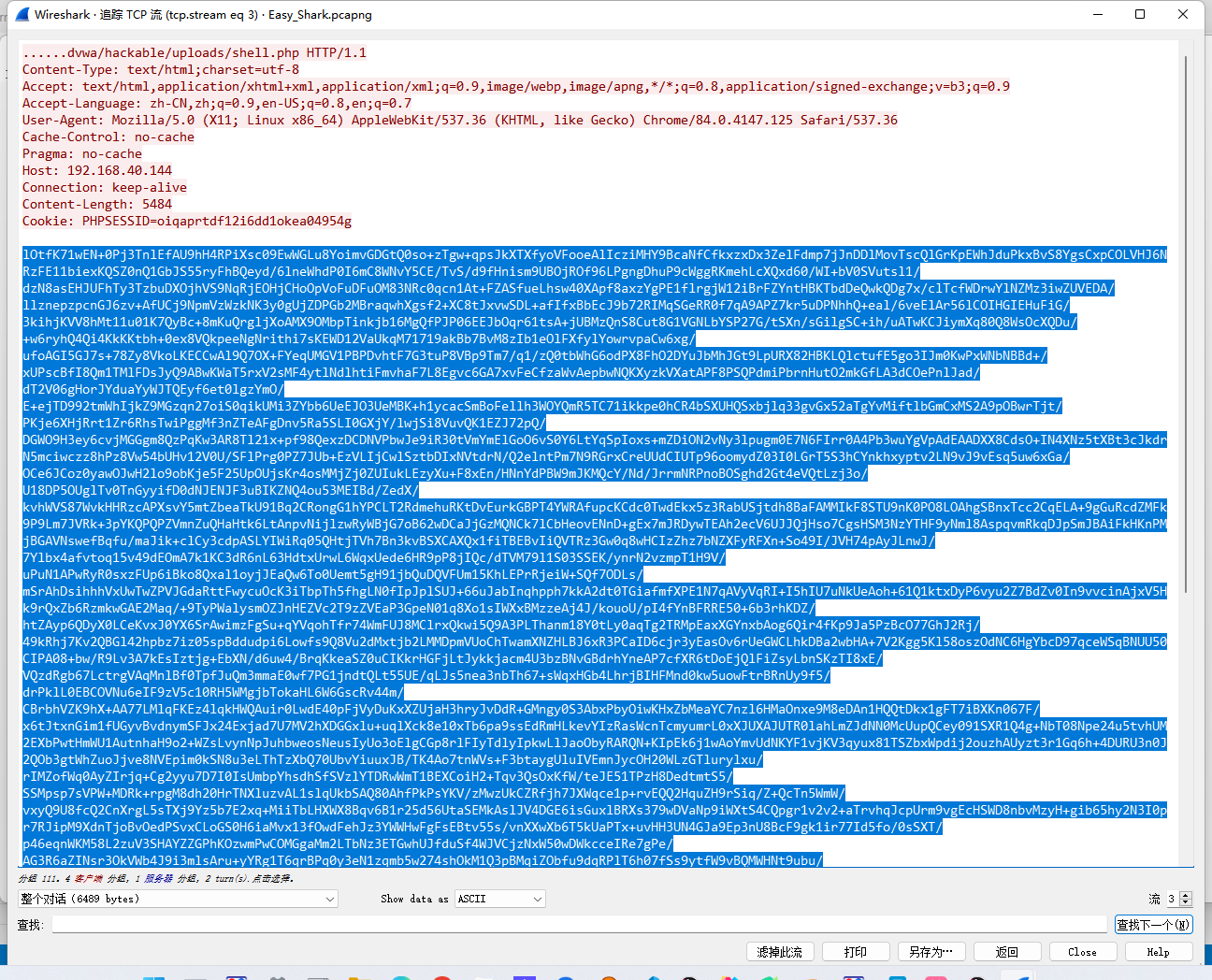The image size is (1212, 980).
Task: Click the 滤掉此流 filter out stream button
Action: coord(780,952)
